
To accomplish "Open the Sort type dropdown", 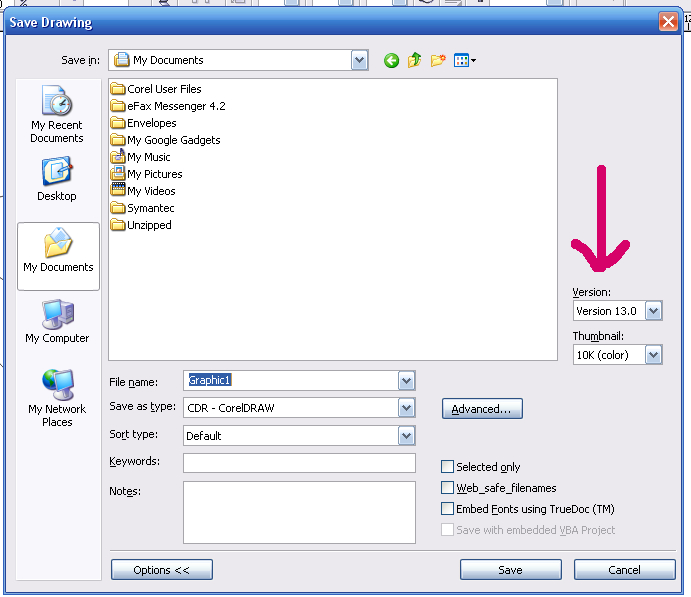I will point(406,436).
